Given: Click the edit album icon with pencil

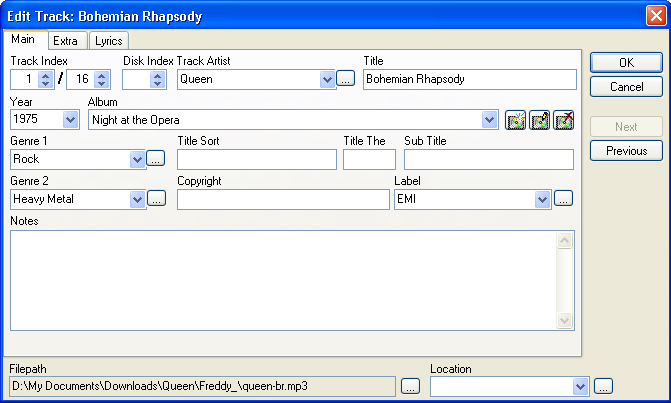Looking at the screenshot, I should pos(539,120).
